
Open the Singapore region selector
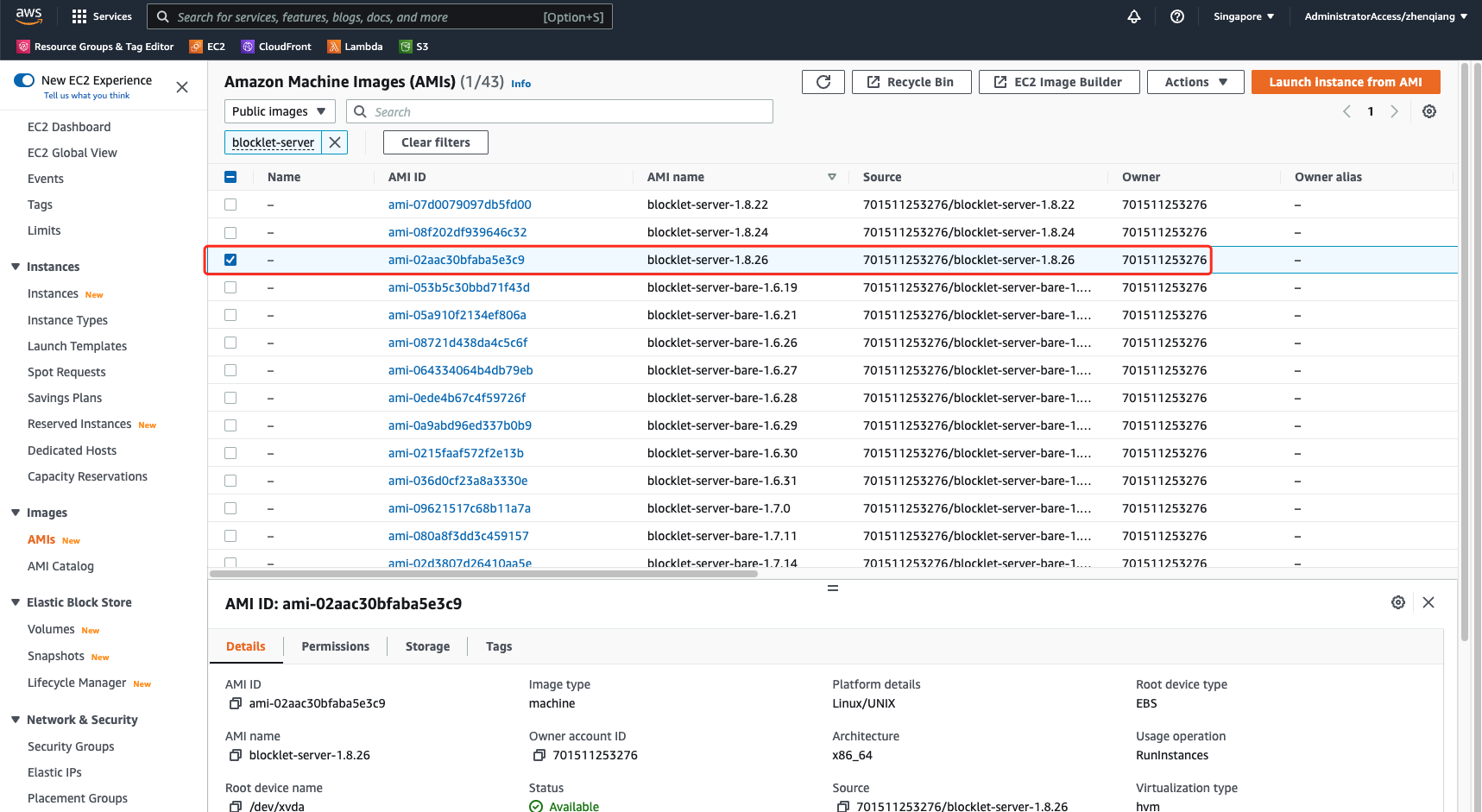pos(1243,16)
